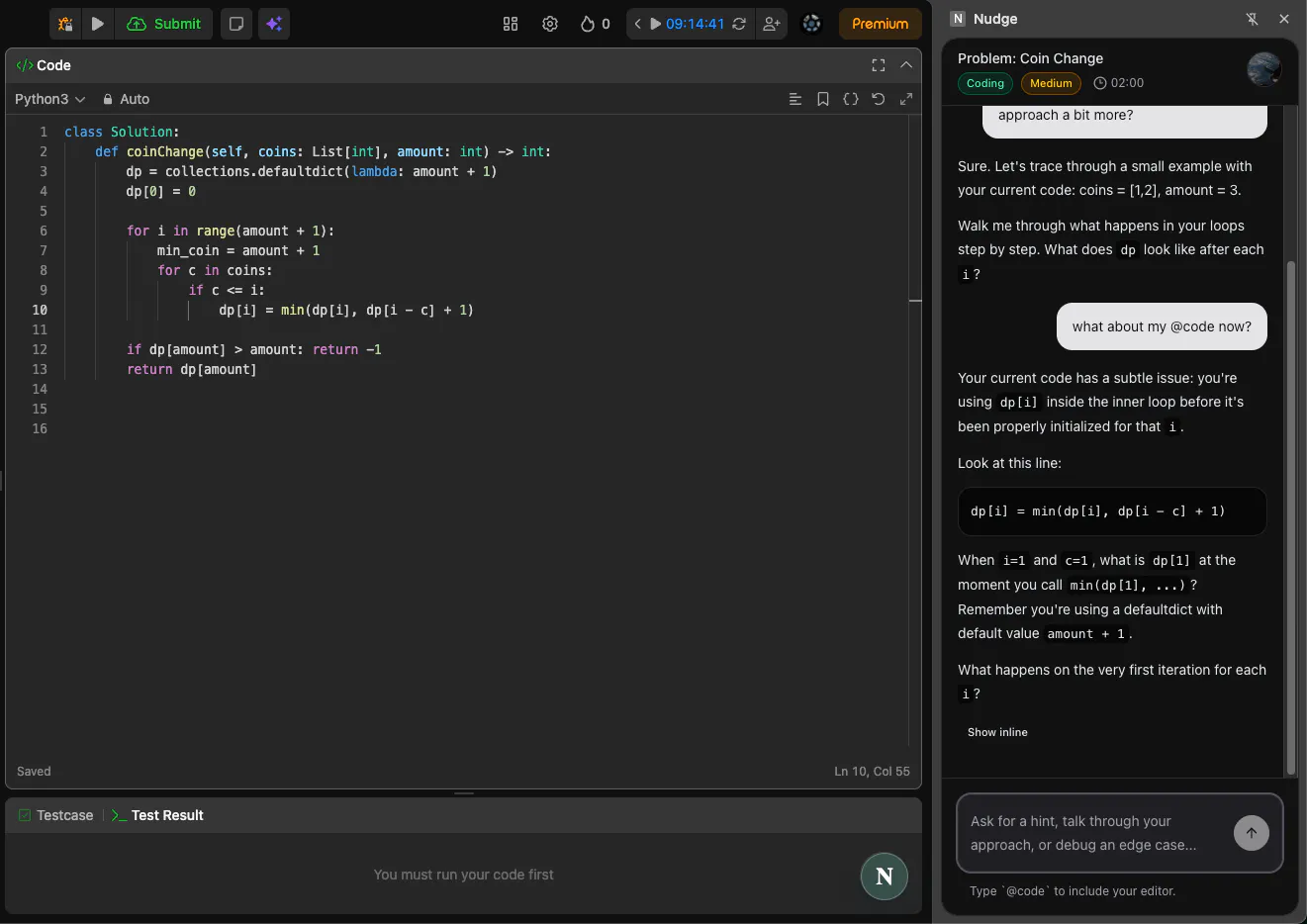Click the Nudge chat scrollbar
The height and width of the screenshot is (924, 1307).
tap(1290, 514)
